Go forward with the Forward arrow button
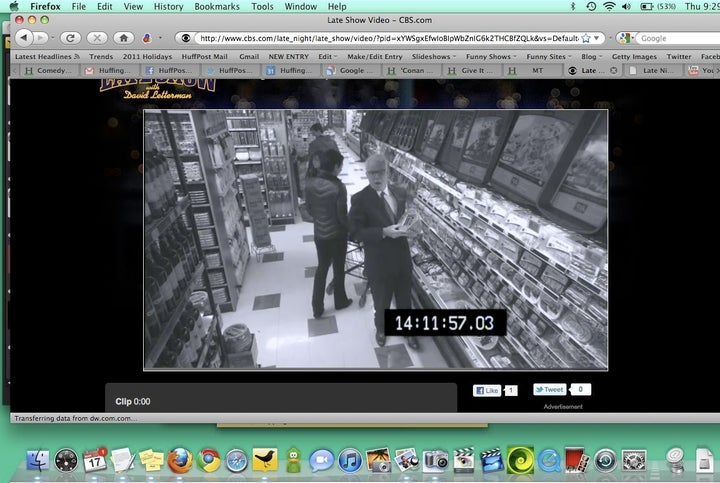The height and width of the screenshot is (483, 720). click(41, 38)
